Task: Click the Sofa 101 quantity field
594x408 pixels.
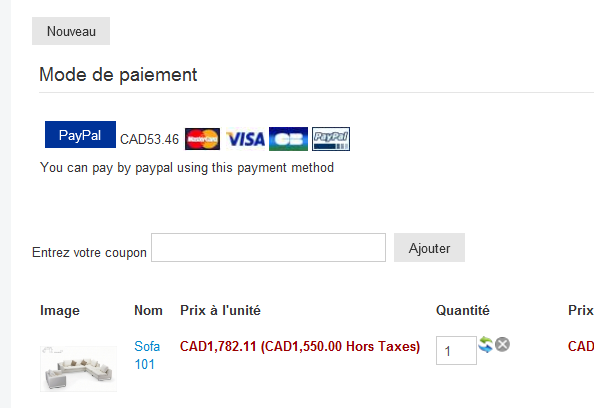Action: tap(456, 350)
